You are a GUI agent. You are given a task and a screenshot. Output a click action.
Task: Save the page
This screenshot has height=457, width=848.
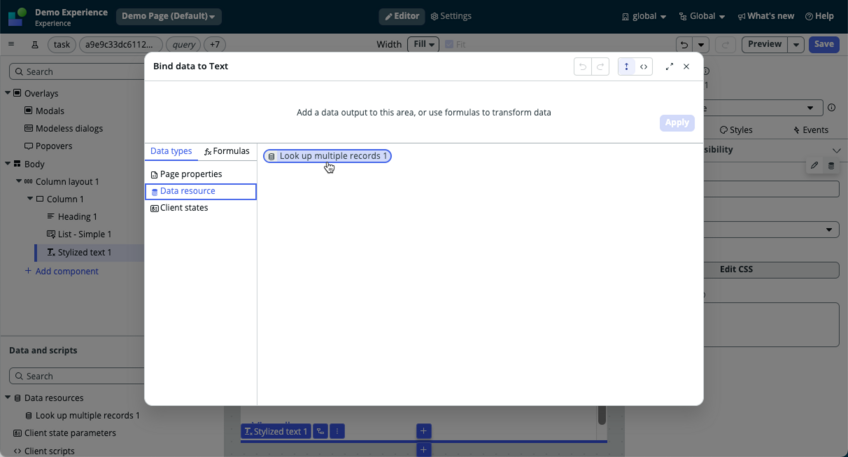(x=824, y=44)
